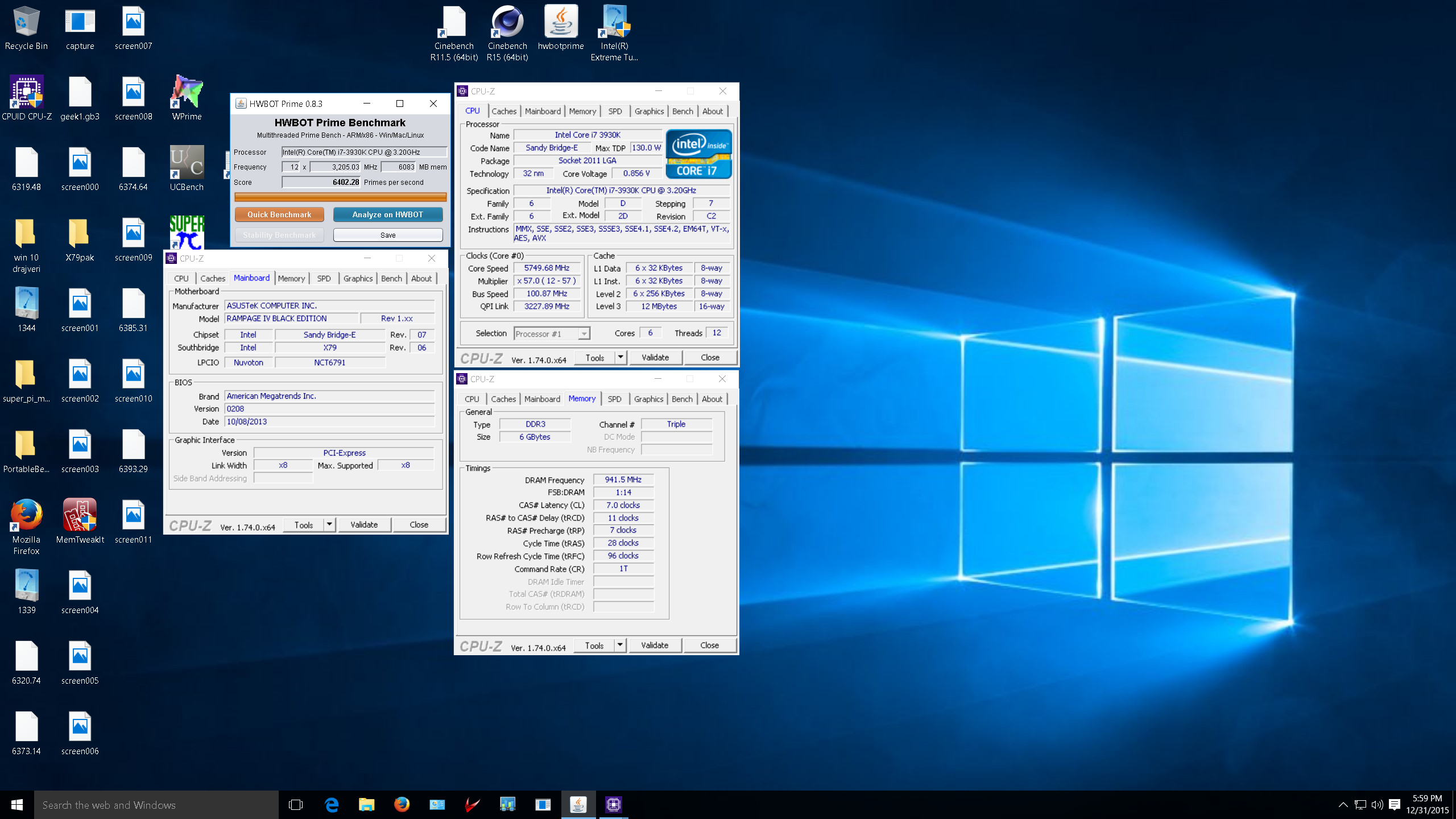The height and width of the screenshot is (819, 1456).
Task: Open Graphics tab in Mainboard CPU-Z window
Action: (358, 279)
